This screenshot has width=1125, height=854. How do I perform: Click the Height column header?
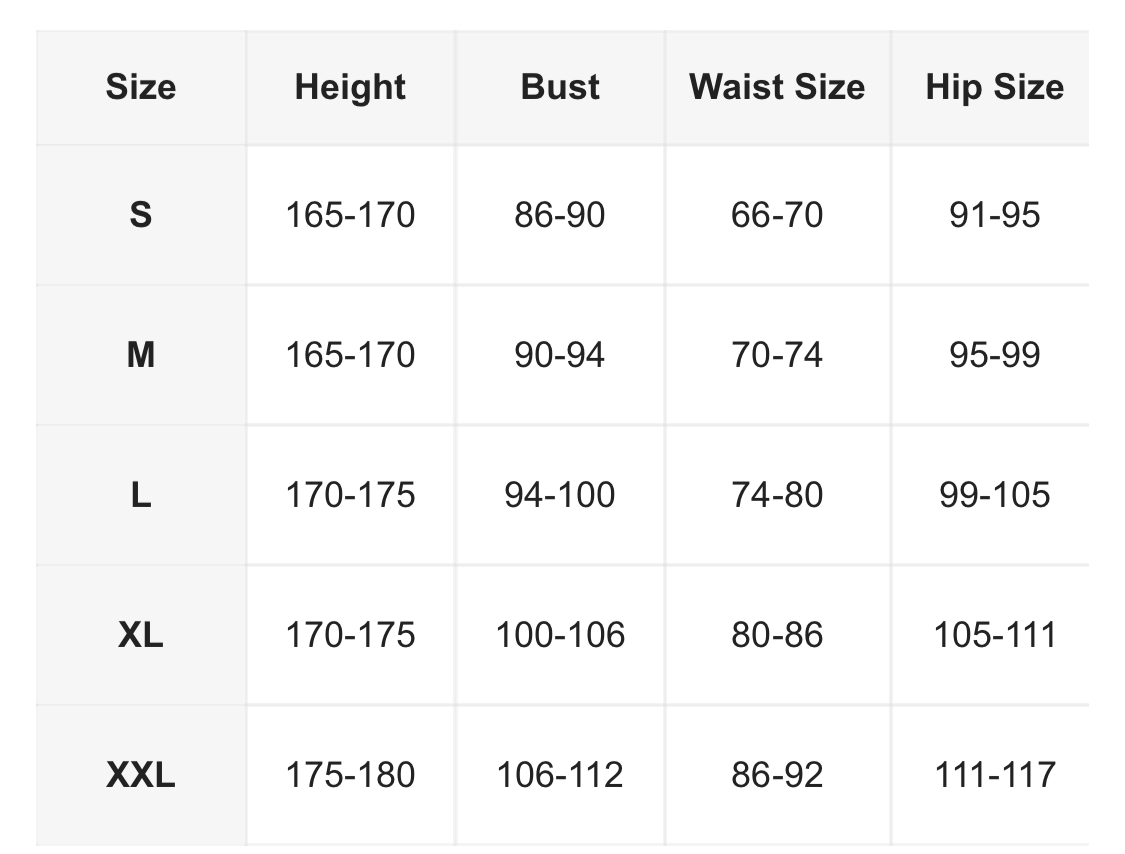[x=350, y=87]
